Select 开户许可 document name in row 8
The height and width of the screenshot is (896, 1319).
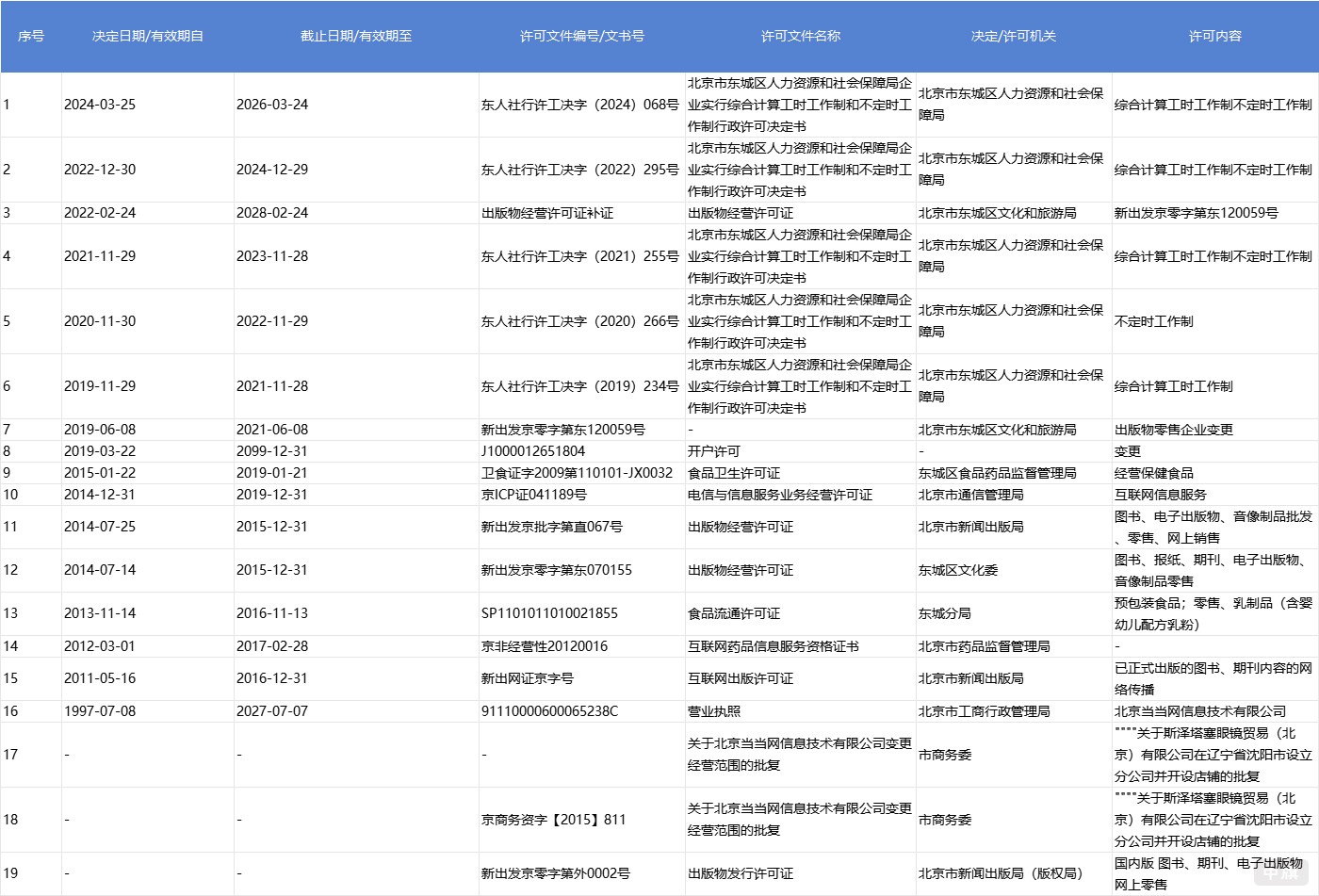pos(716,450)
